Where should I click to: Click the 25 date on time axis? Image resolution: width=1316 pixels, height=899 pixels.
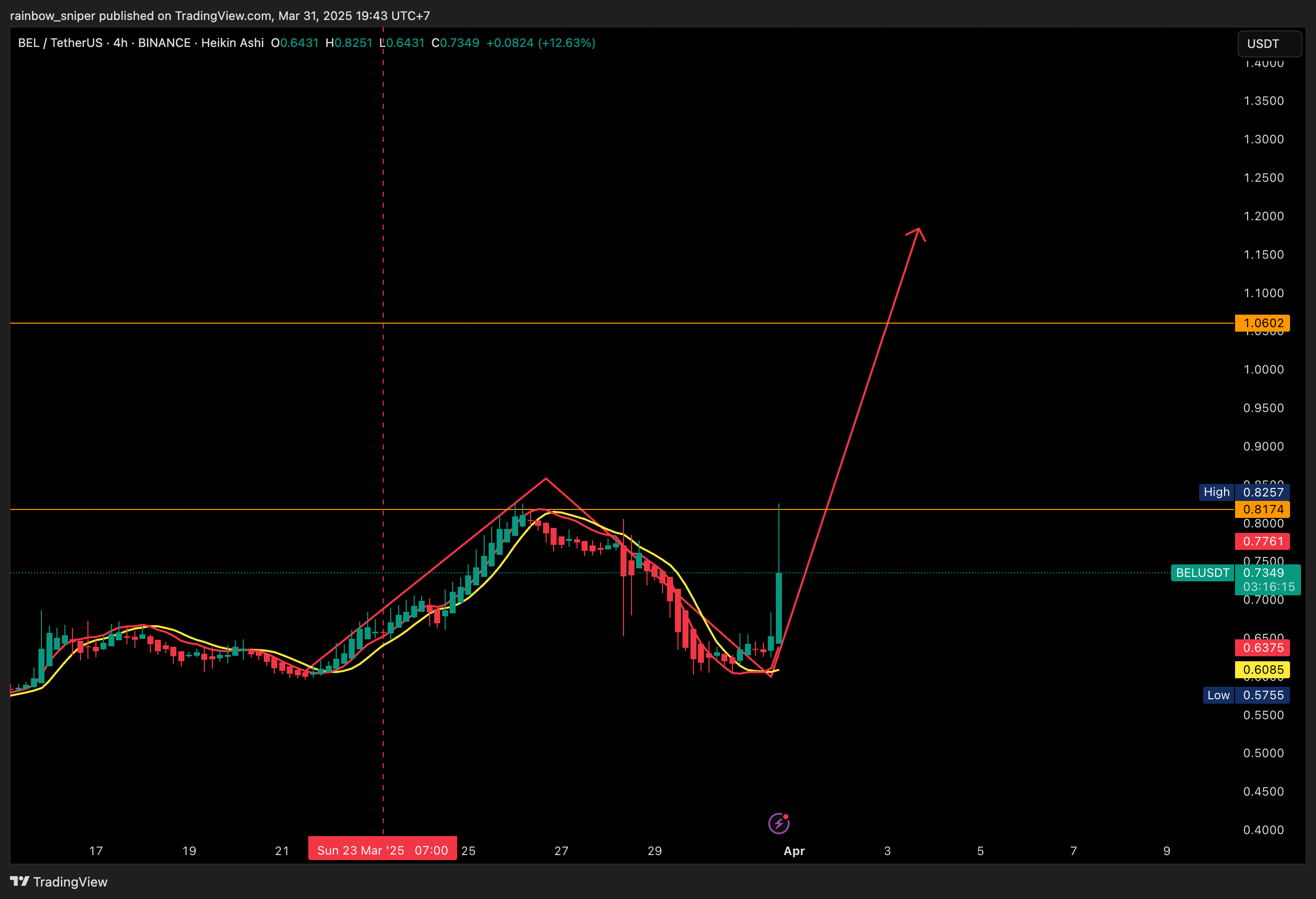[468, 851]
